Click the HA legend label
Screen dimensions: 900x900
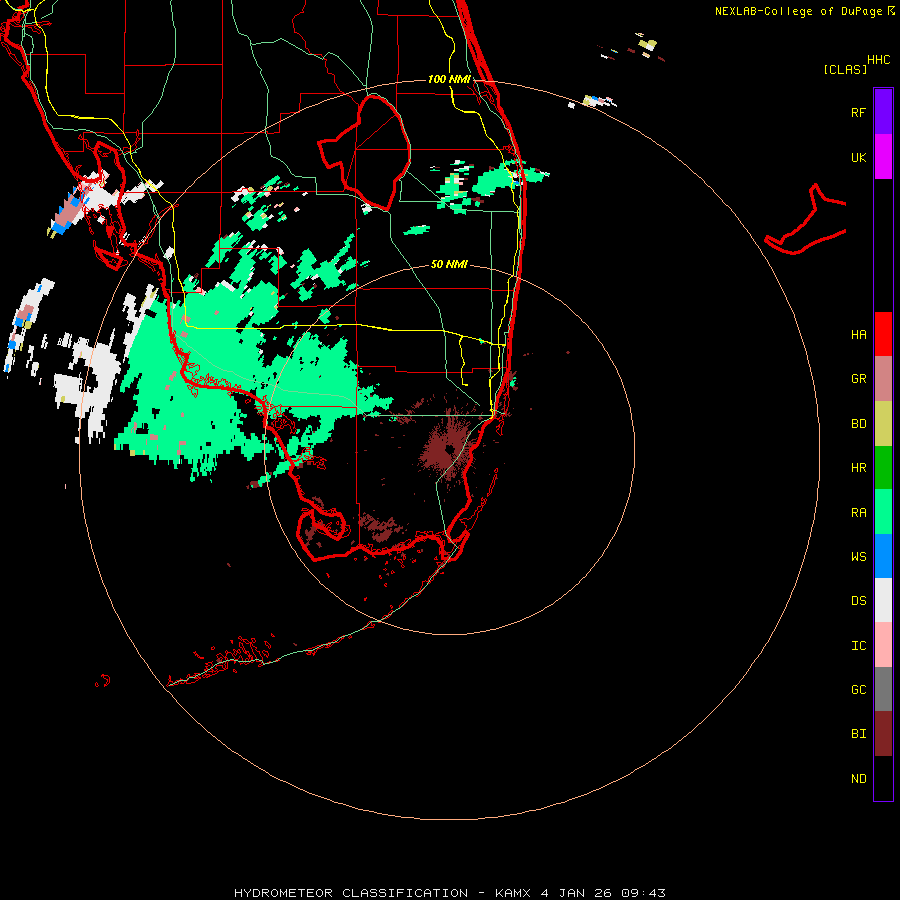(x=858, y=335)
